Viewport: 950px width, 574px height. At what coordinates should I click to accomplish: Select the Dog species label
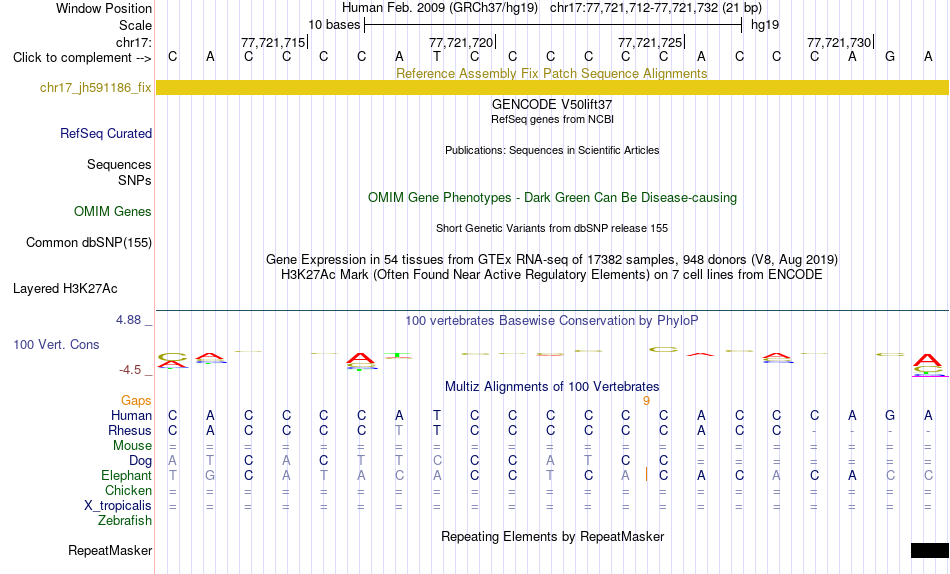tap(141, 461)
